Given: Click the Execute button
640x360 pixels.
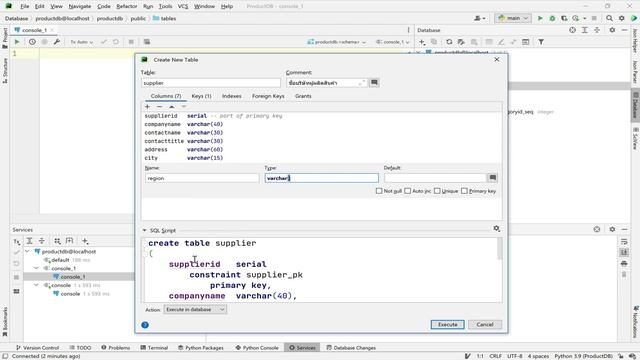Looking at the screenshot, I should [447, 324].
